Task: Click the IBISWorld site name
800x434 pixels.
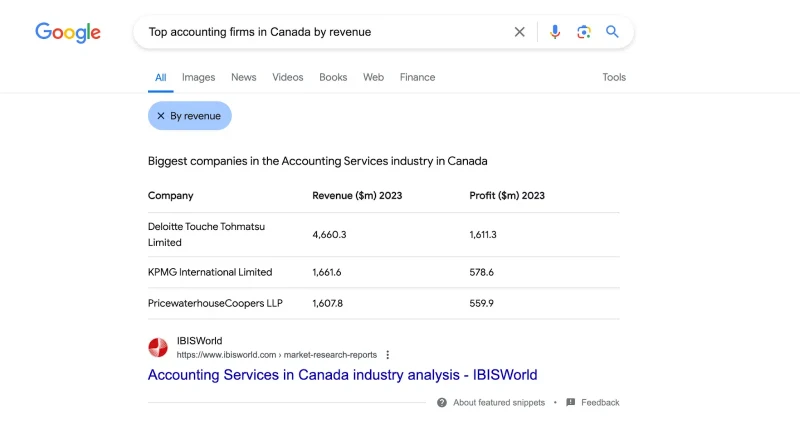Action: click(x=199, y=341)
